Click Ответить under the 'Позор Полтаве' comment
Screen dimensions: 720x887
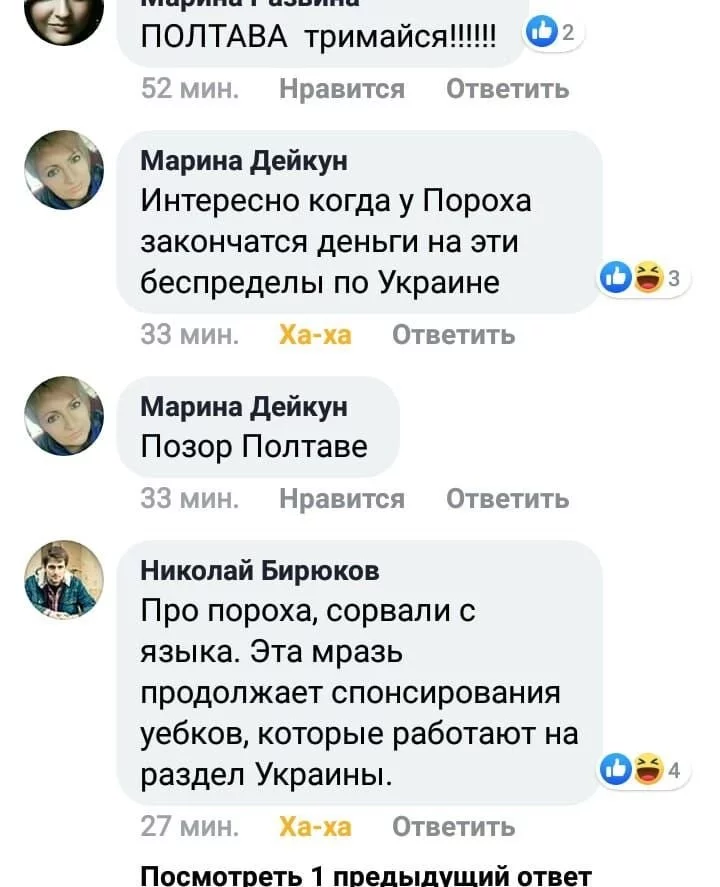[x=507, y=498]
